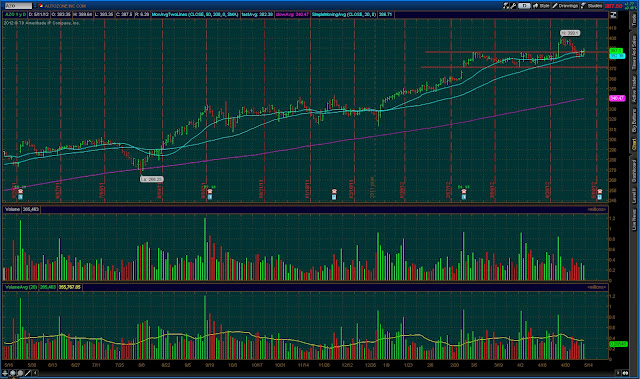Click the symbol input field showing AZO
640x379 pixels.
pyautogui.click(x=18, y=6)
